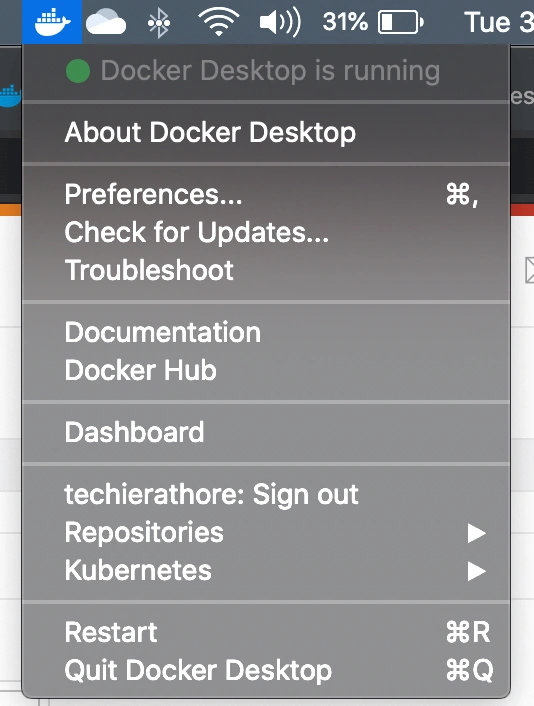Click the battery status icon
Viewport: 534px width, 706px height.
(x=400, y=22)
